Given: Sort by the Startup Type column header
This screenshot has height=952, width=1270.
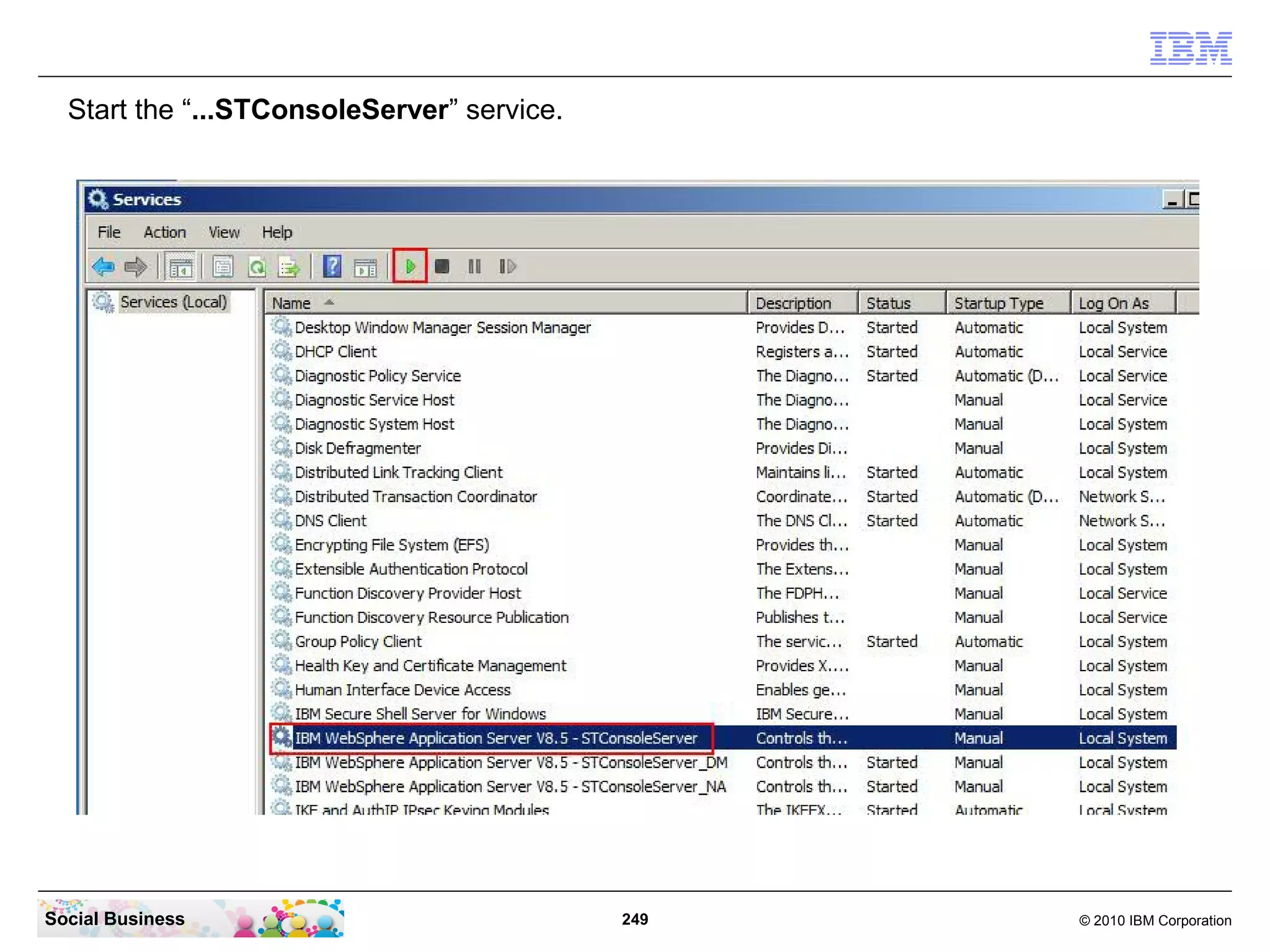Looking at the screenshot, I should tap(1009, 303).
